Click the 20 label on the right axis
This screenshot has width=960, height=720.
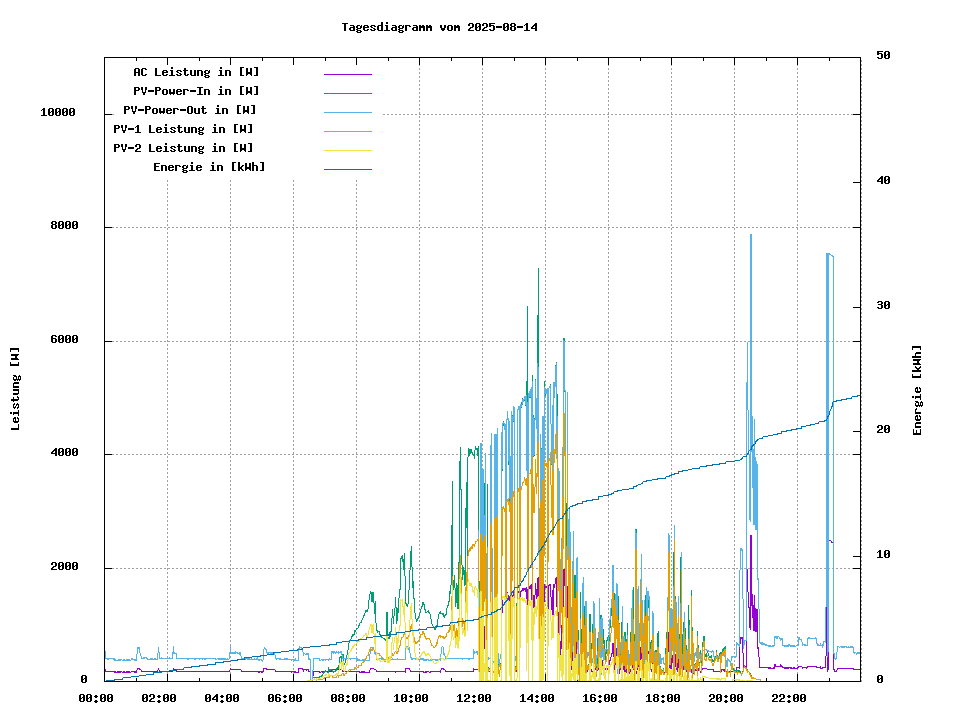[x=883, y=430]
